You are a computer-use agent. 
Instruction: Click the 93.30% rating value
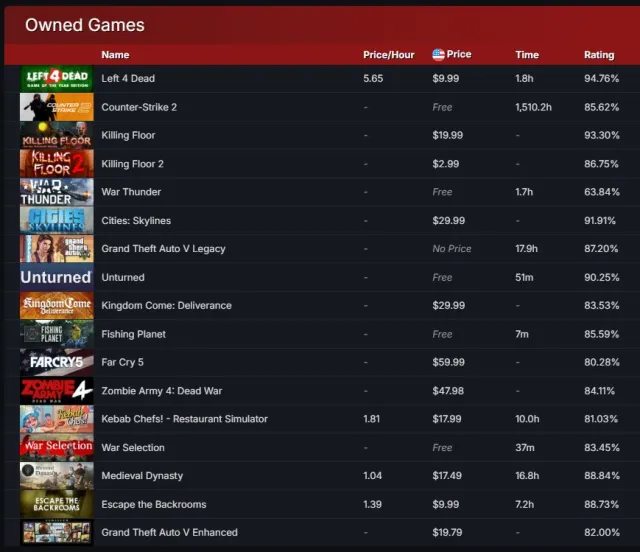pyautogui.click(x=602, y=135)
